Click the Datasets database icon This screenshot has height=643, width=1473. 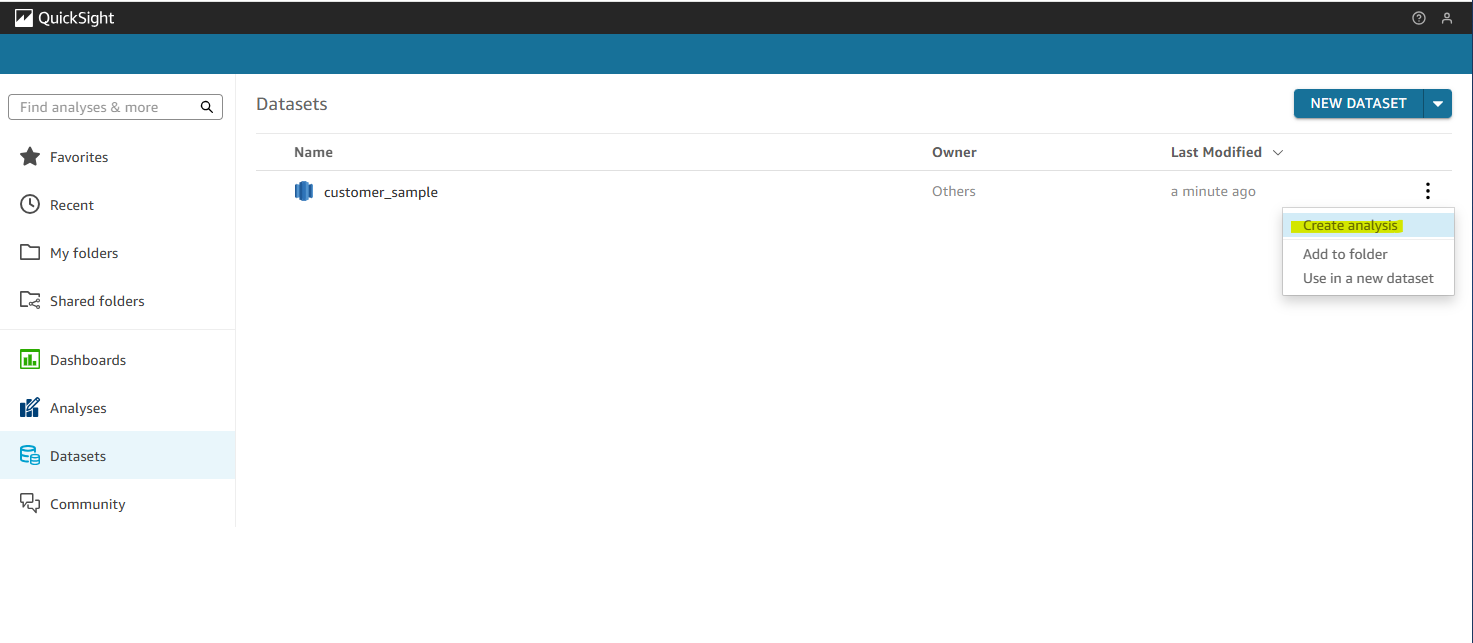click(x=30, y=456)
